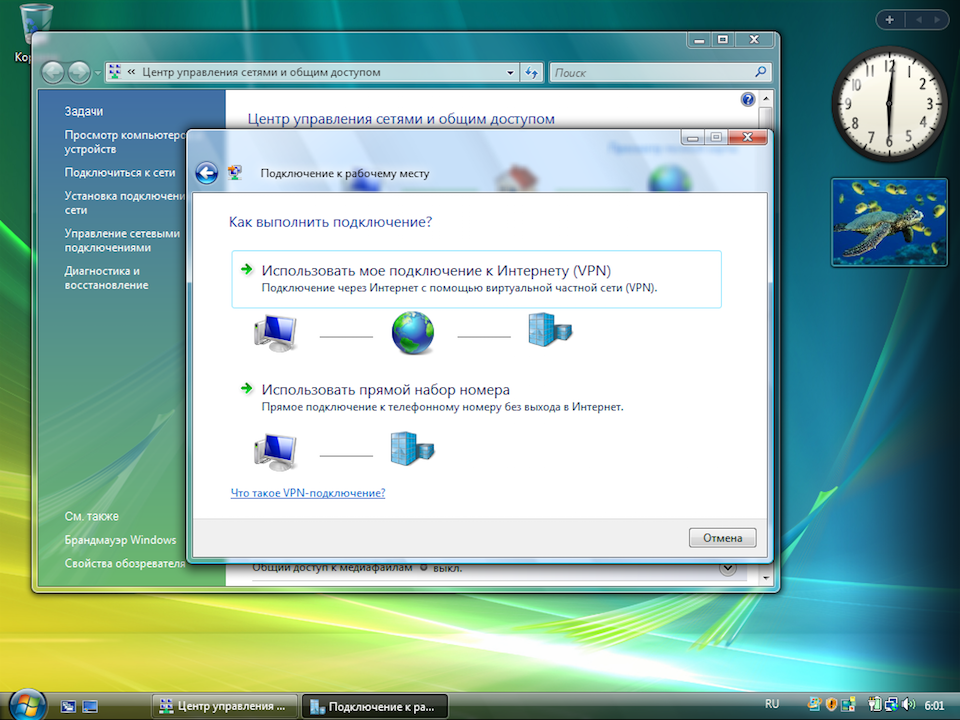
Task: Click the building icon in the direct dial diagram
Action: (412, 448)
